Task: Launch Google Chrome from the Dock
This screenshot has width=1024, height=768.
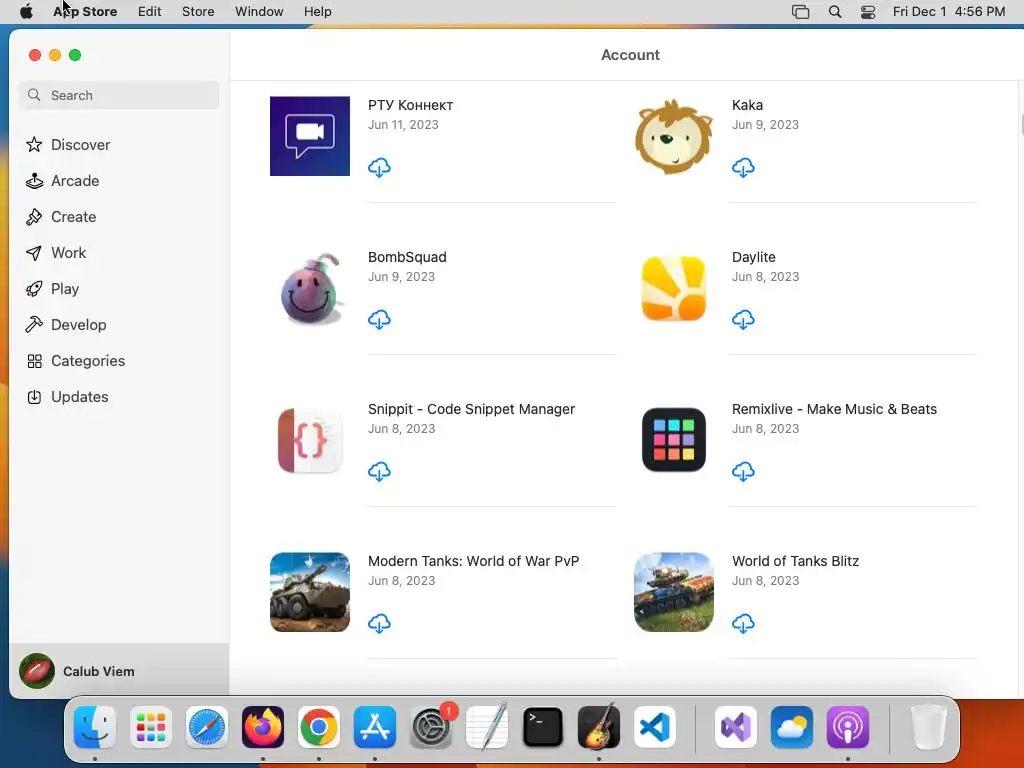Action: tap(319, 727)
